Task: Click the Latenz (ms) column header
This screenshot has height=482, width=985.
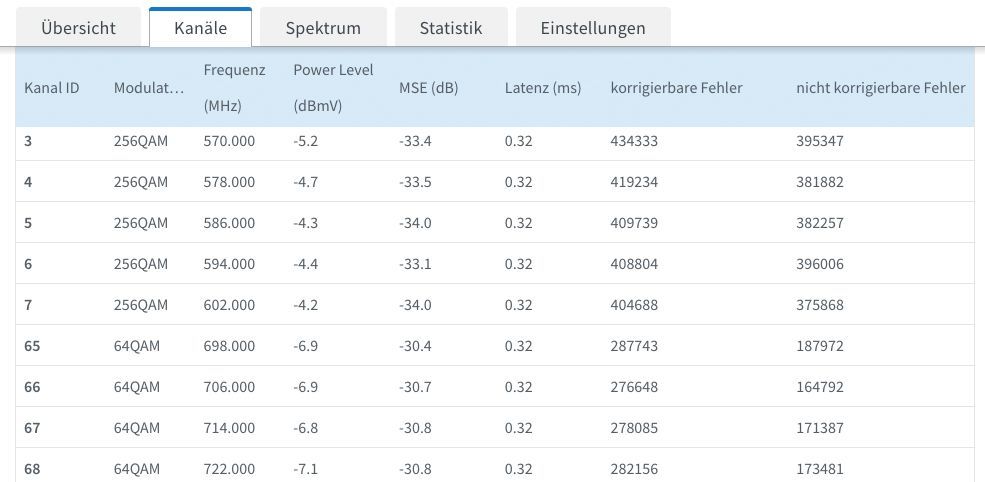Action: (x=542, y=88)
